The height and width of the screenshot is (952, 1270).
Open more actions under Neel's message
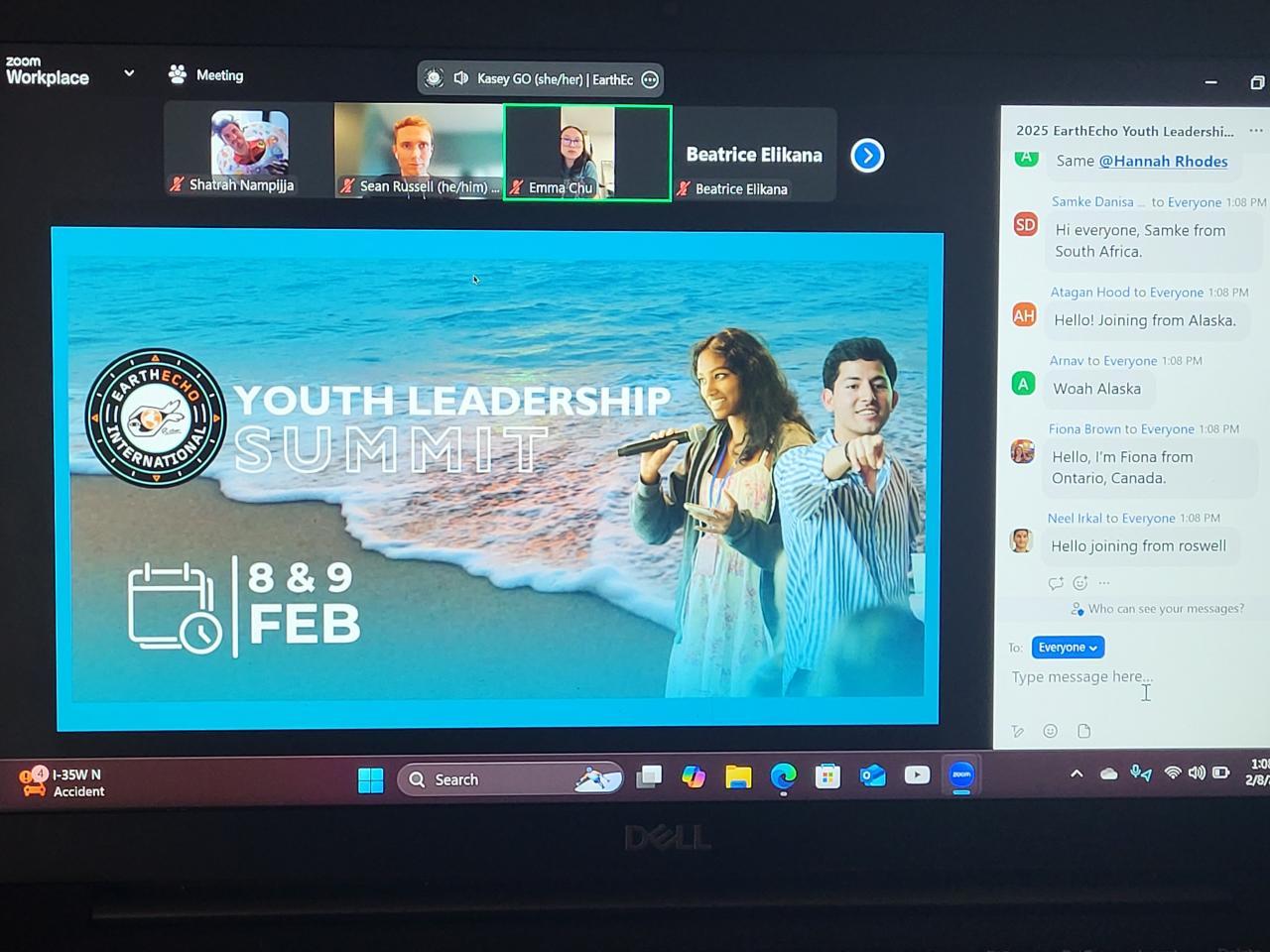pos(1104,583)
